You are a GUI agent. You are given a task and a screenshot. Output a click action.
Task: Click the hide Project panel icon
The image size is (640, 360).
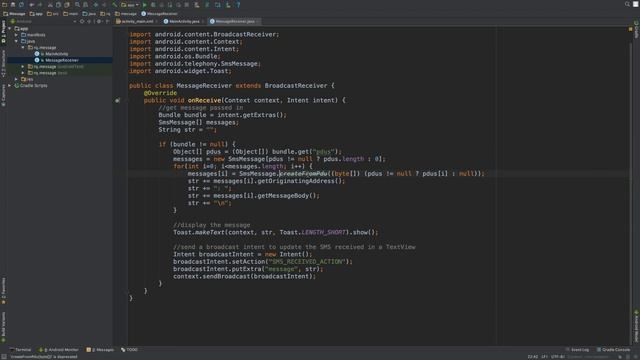click(107, 21)
